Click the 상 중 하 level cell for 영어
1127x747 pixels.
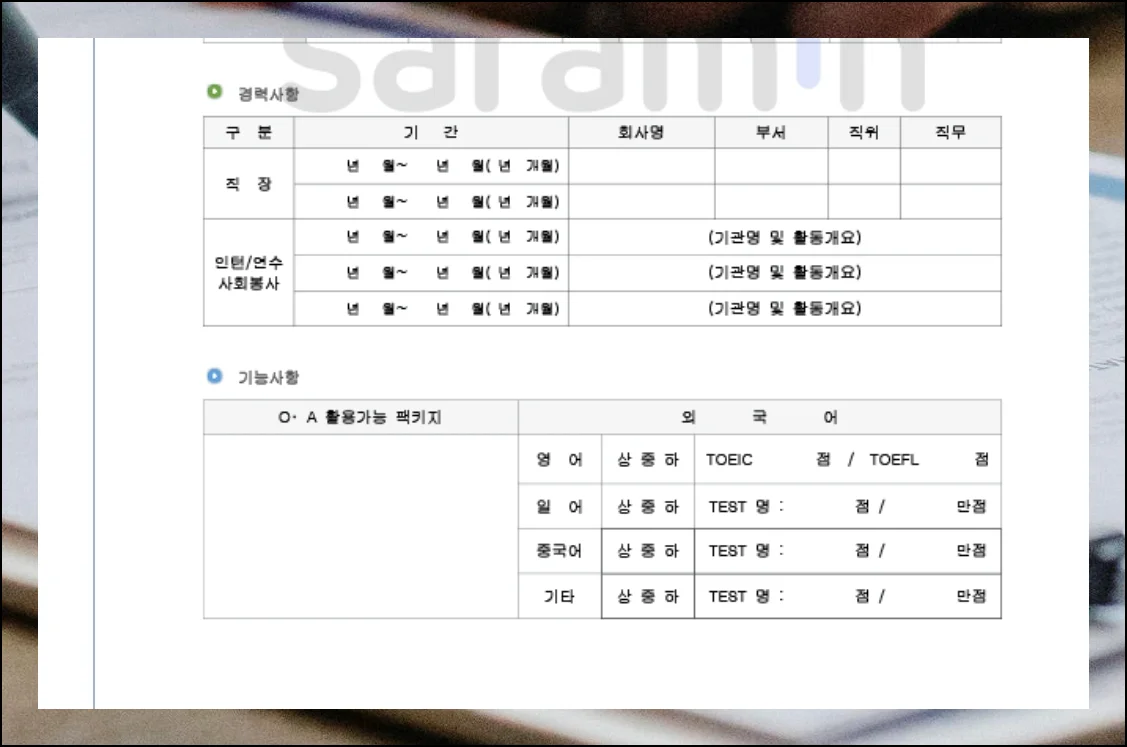[647, 460]
